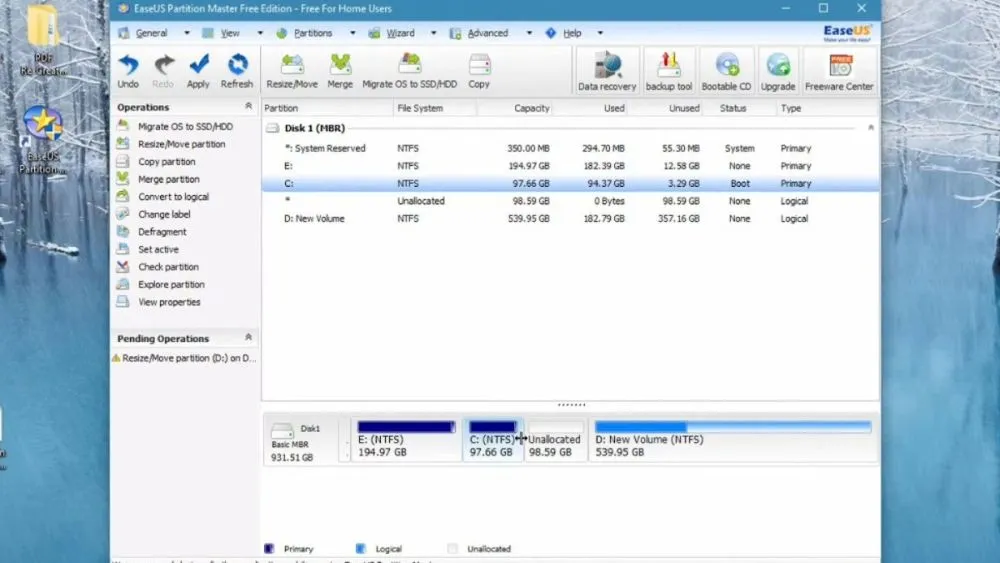Collapse the Operations panel

coord(248,106)
